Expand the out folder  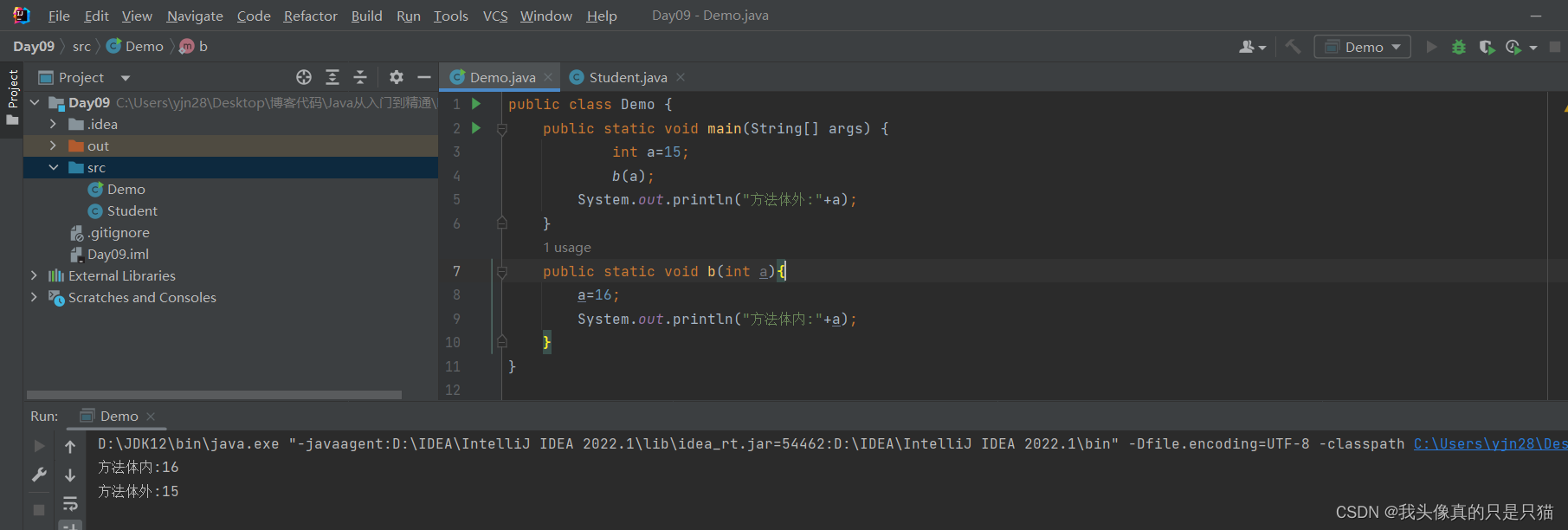coord(53,145)
